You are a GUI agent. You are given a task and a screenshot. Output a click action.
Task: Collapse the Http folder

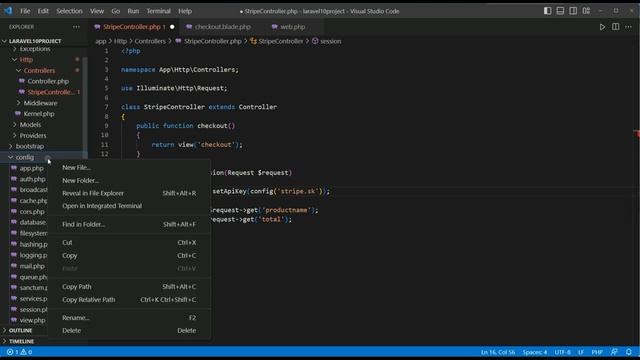click(26, 60)
